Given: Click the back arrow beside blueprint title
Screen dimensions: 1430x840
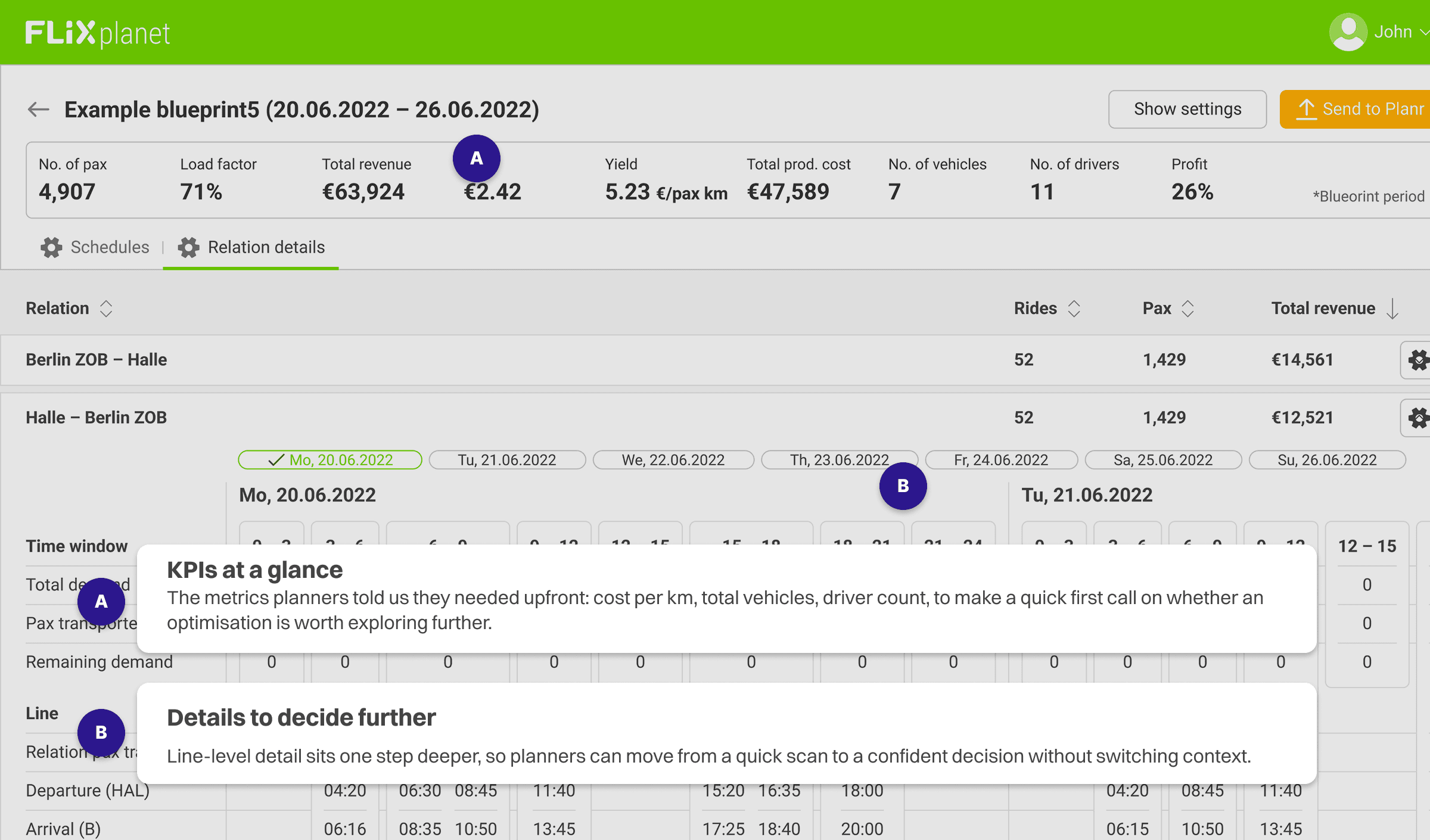Looking at the screenshot, I should 39,110.
